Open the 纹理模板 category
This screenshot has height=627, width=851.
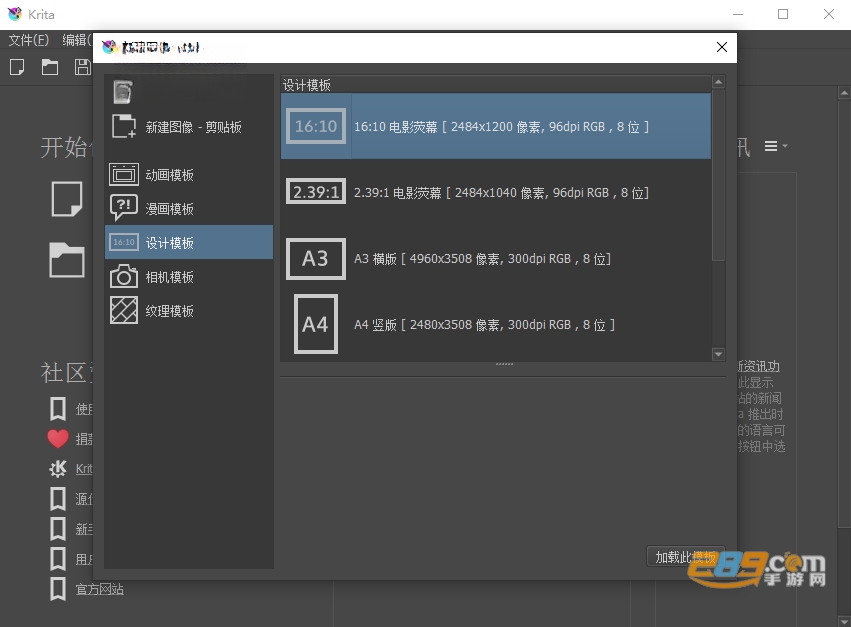189,311
